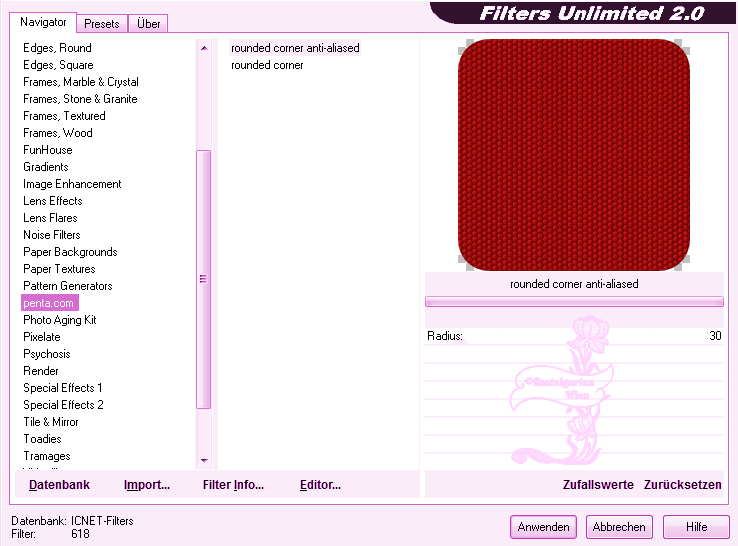Open the Editor... link
This screenshot has width=738, height=546.
point(320,485)
